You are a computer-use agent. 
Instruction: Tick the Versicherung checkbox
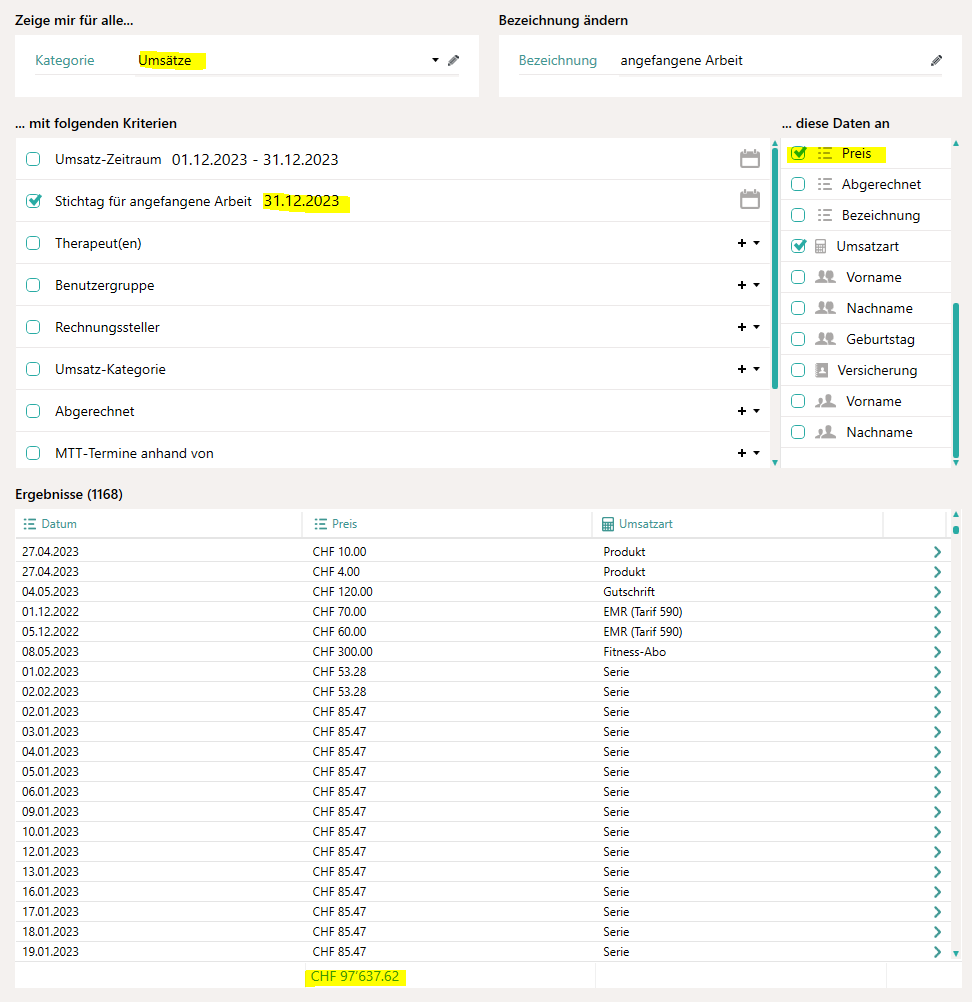798,370
